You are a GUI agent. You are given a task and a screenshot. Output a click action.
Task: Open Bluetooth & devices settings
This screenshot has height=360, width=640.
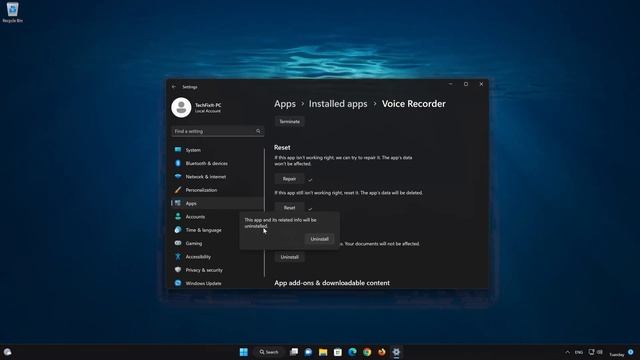coord(218,163)
